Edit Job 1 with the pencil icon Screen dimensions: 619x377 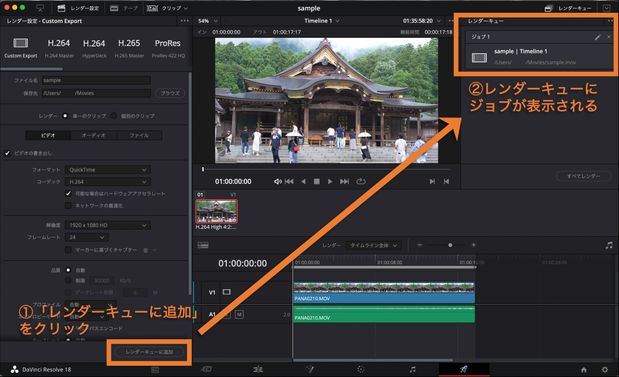(x=597, y=37)
